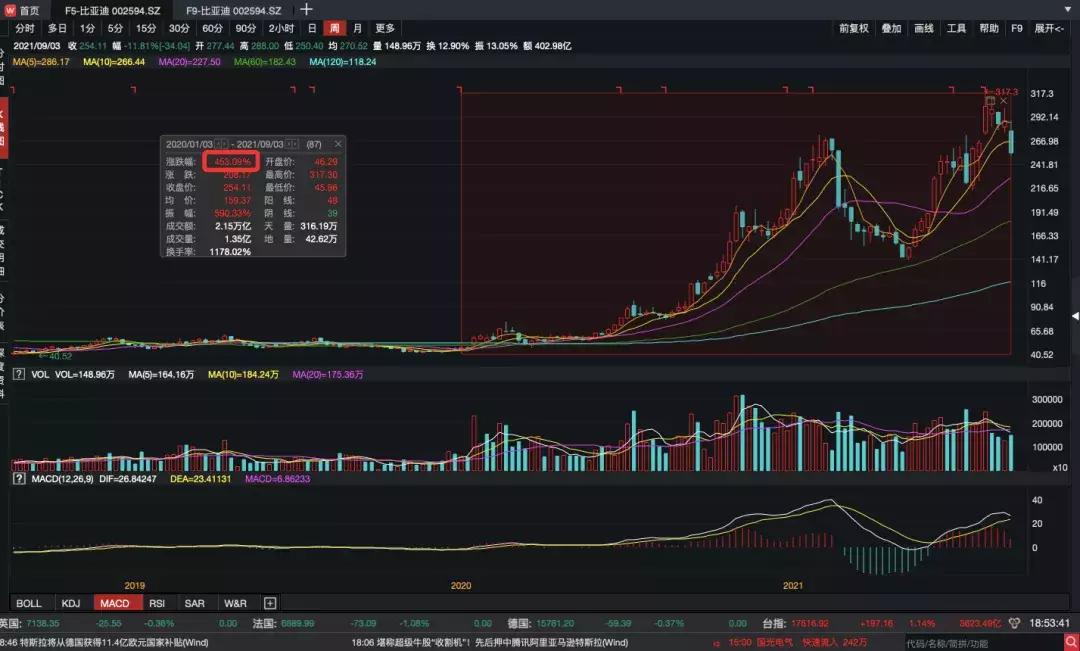The width and height of the screenshot is (1080, 651).
Task: Click the VOL=148.96万 label
Action: coord(85,375)
